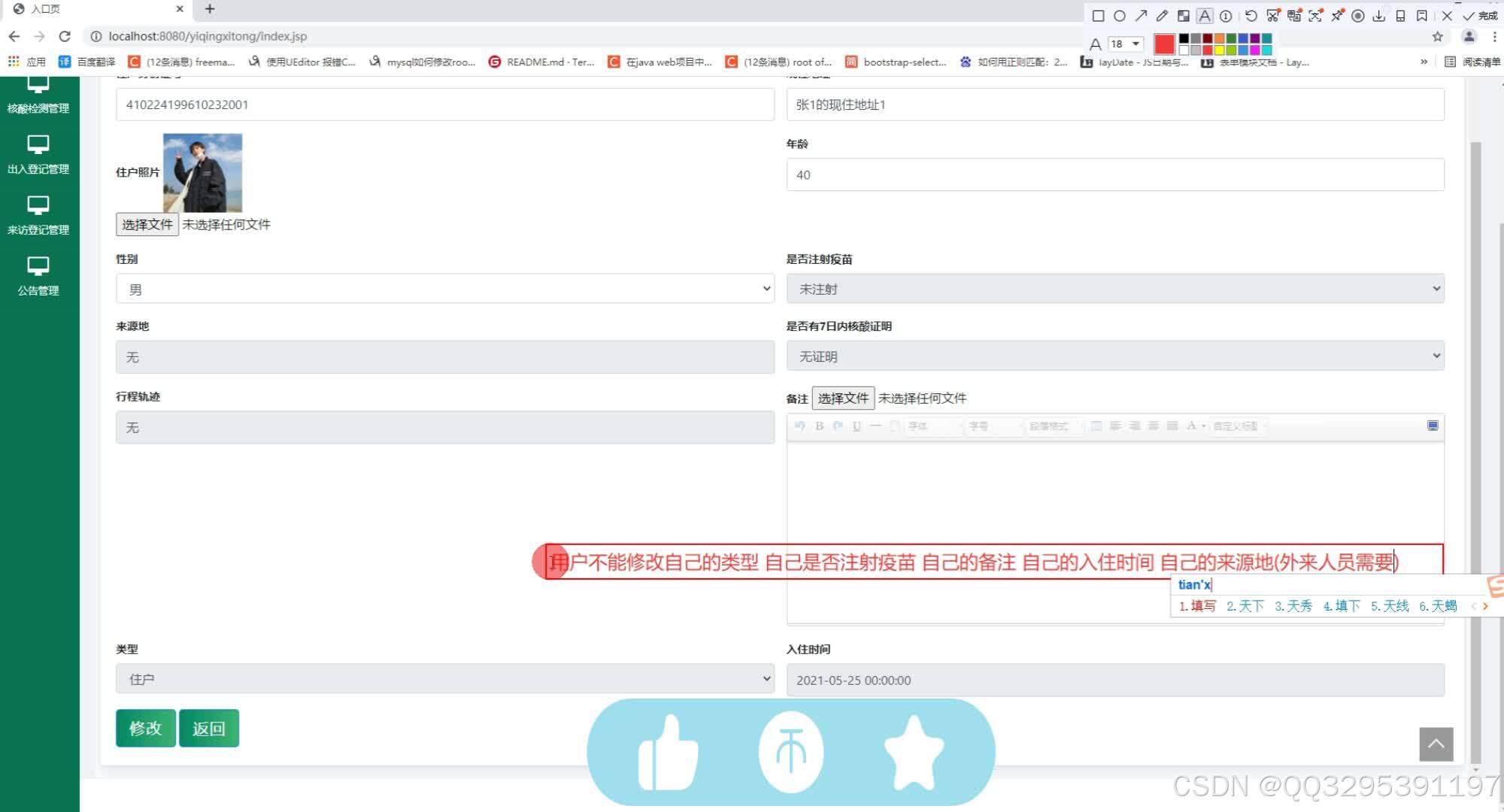This screenshot has height=812, width=1504.
Task: Pick the black color swatch
Action: tap(1184, 38)
